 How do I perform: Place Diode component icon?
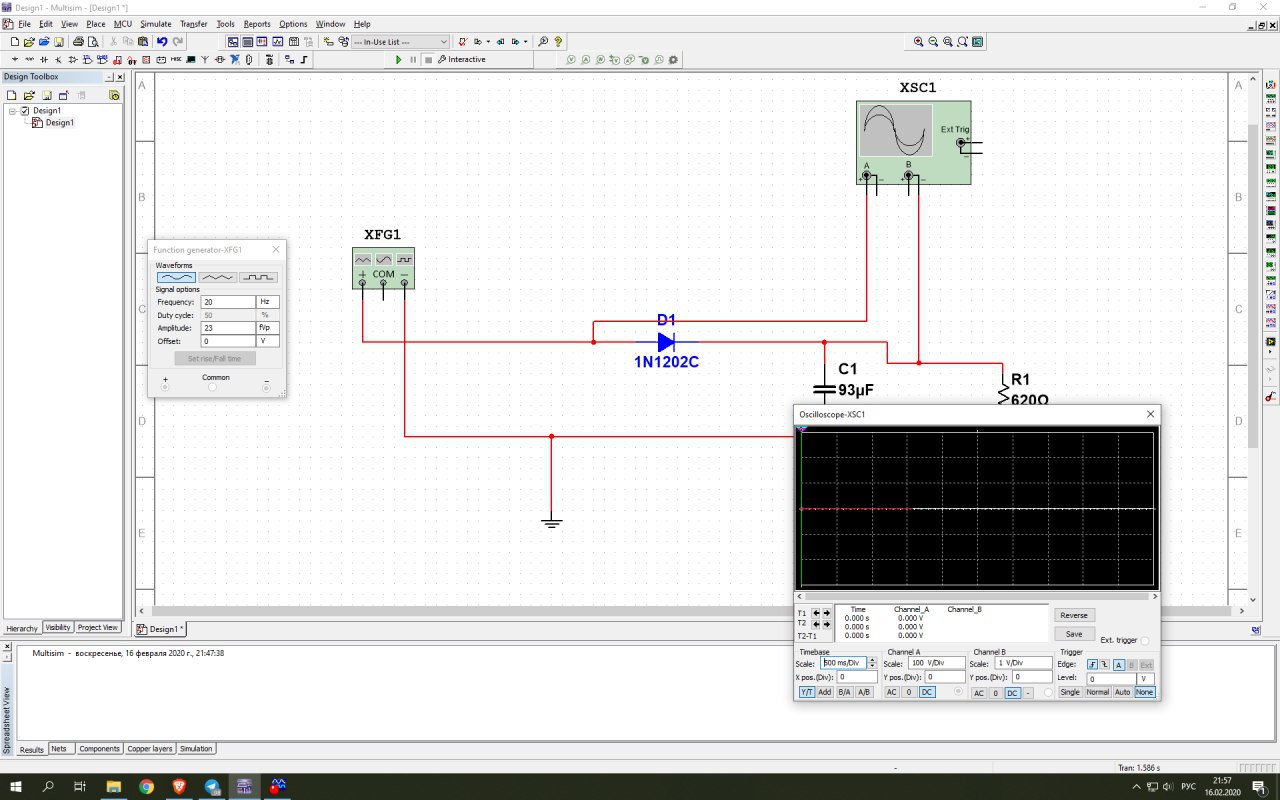(x=44, y=60)
